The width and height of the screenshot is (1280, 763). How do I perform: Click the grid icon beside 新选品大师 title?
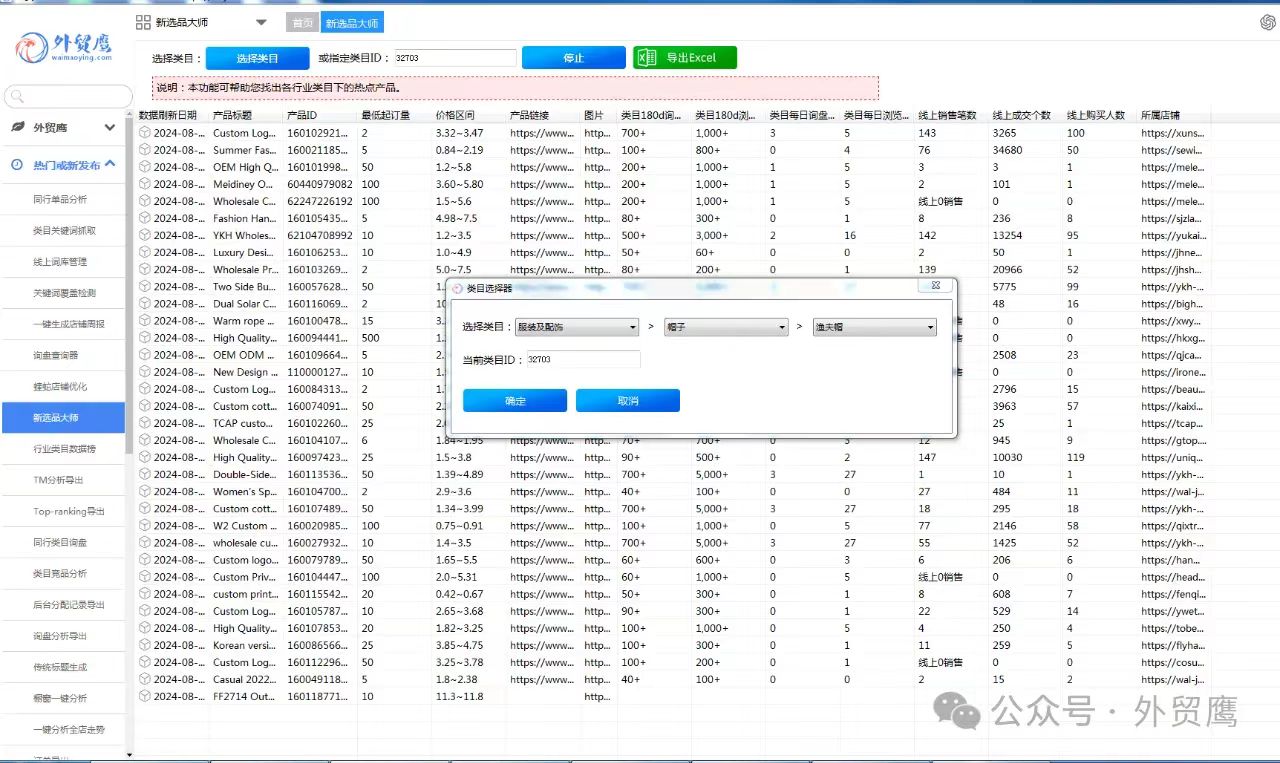[x=143, y=22]
